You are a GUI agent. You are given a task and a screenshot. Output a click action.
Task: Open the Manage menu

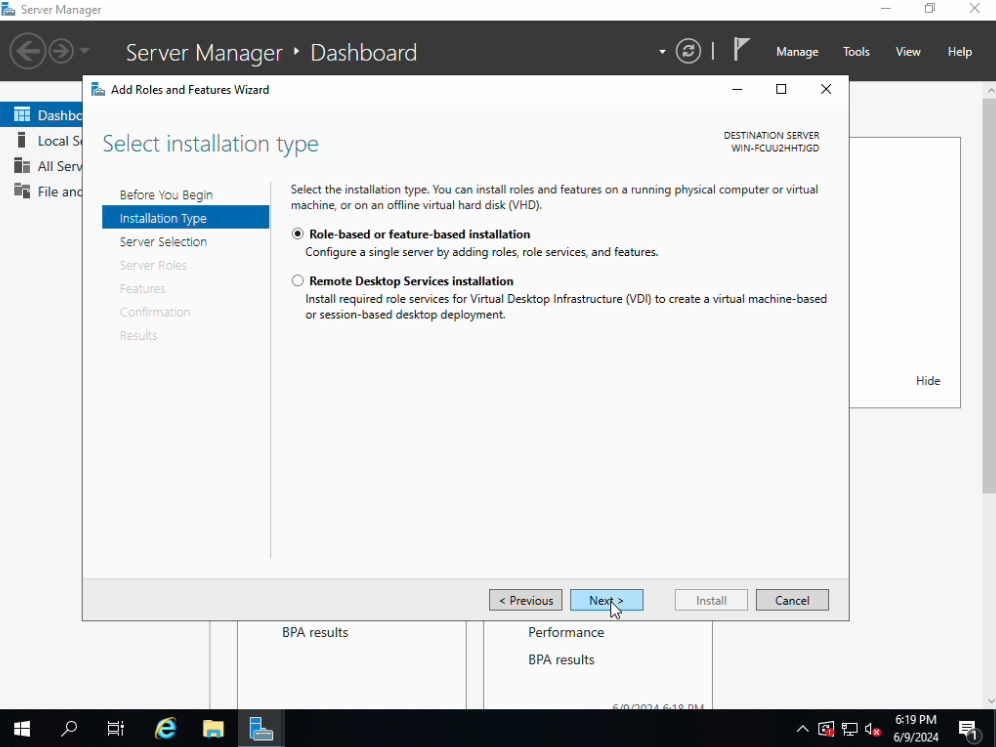[797, 52]
